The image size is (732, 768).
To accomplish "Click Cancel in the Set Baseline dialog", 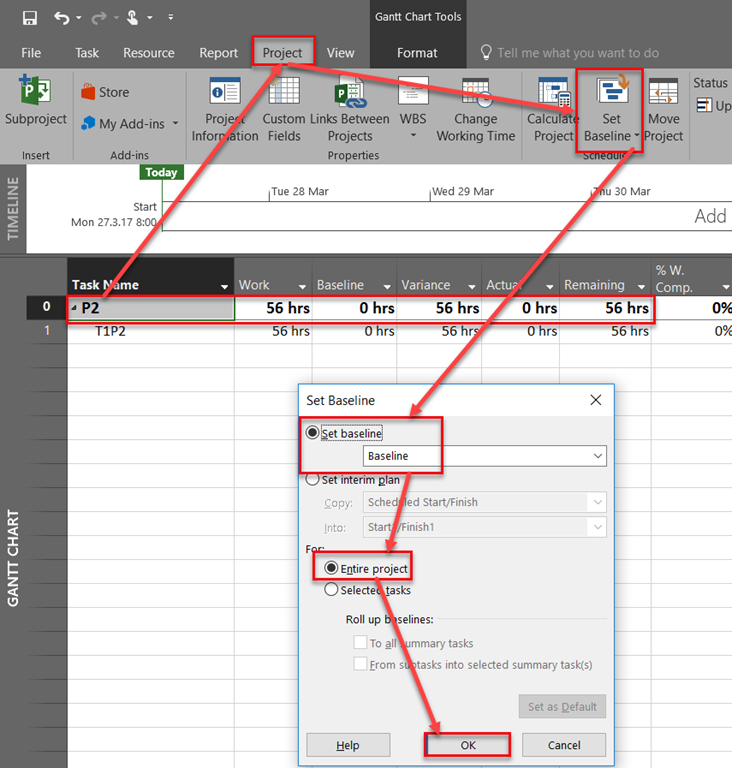I will [564, 745].
